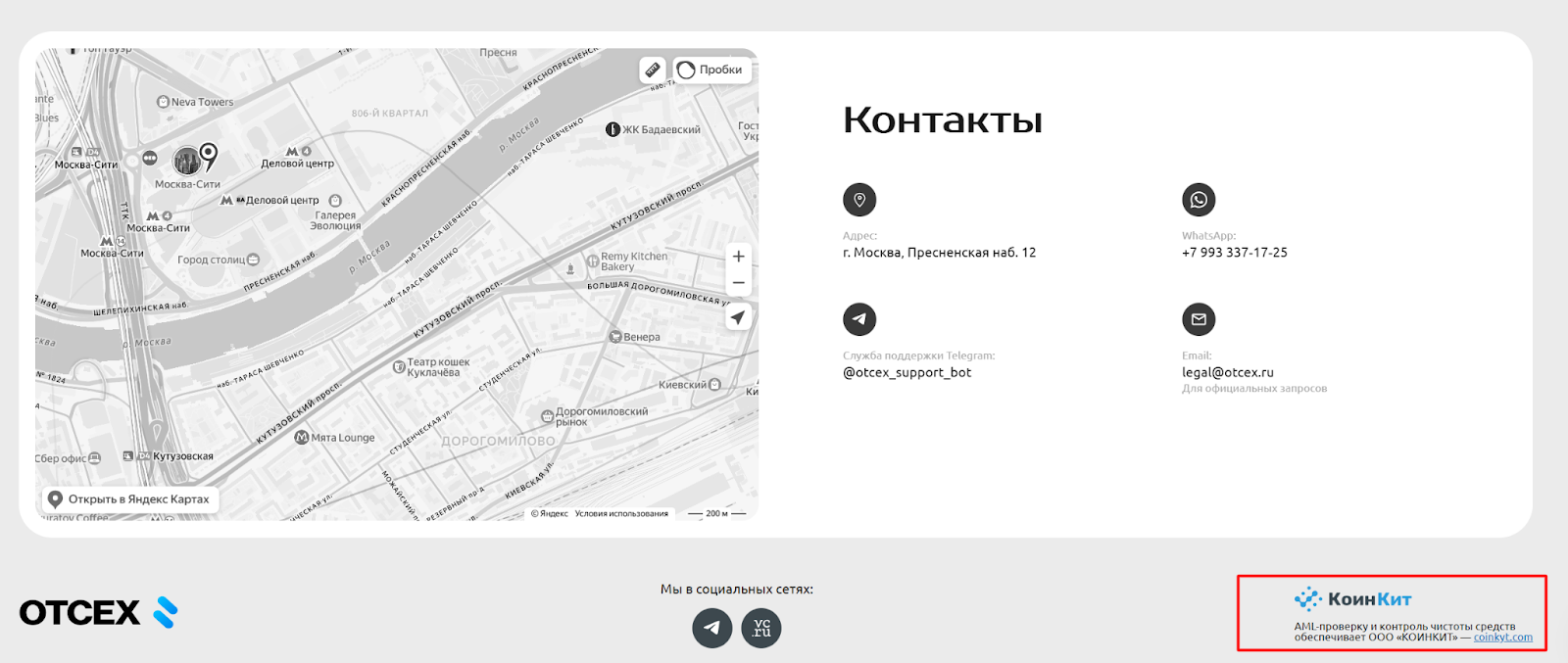Click the Telegram support icon in contacts
Image resolution: width=1568 pixels, height=663 pixels.
(x=859, y=319)
